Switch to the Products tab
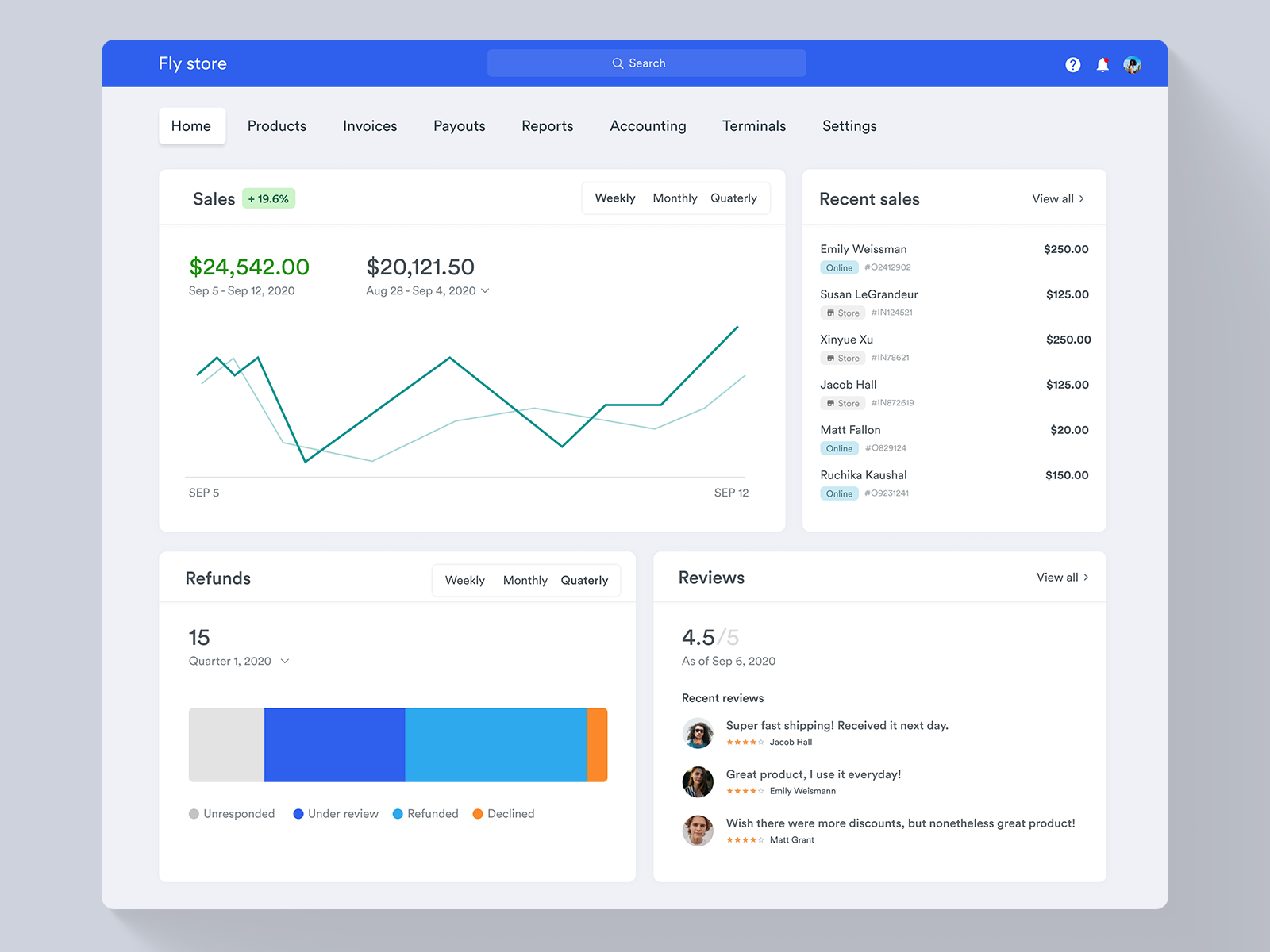1270x952 pixels. click(276, 125)
